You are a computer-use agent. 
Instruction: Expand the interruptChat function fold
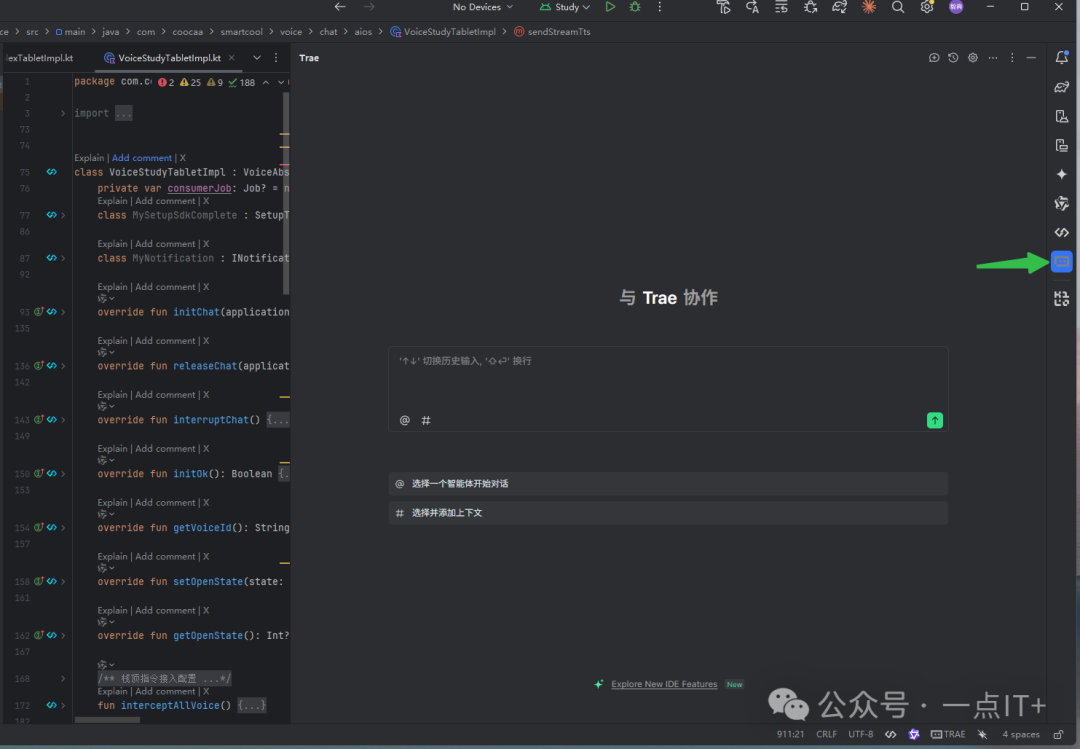click(63, 420)
